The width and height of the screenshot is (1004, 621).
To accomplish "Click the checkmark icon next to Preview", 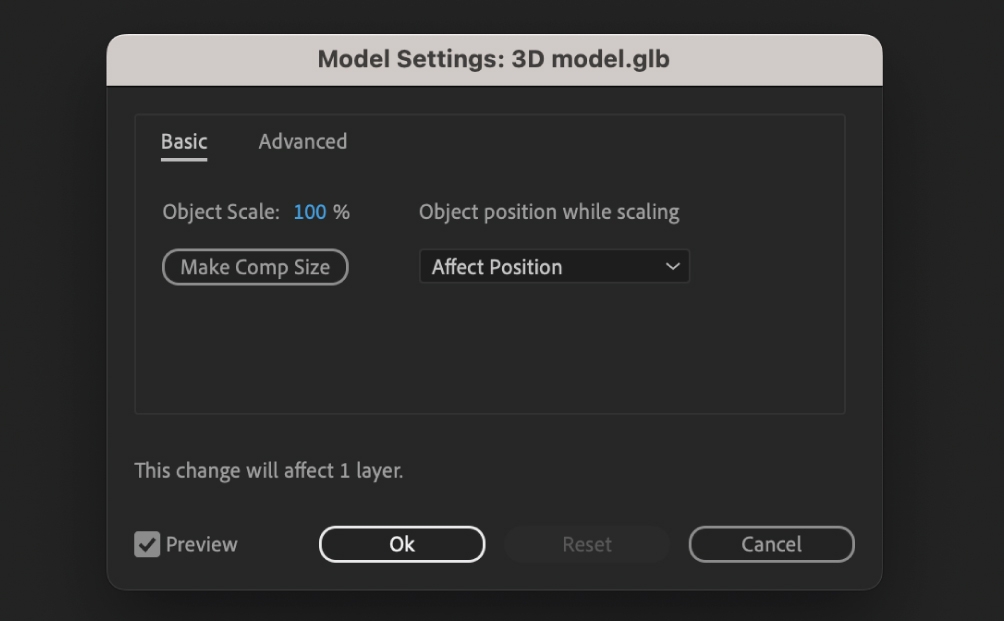I will point(147,545).
